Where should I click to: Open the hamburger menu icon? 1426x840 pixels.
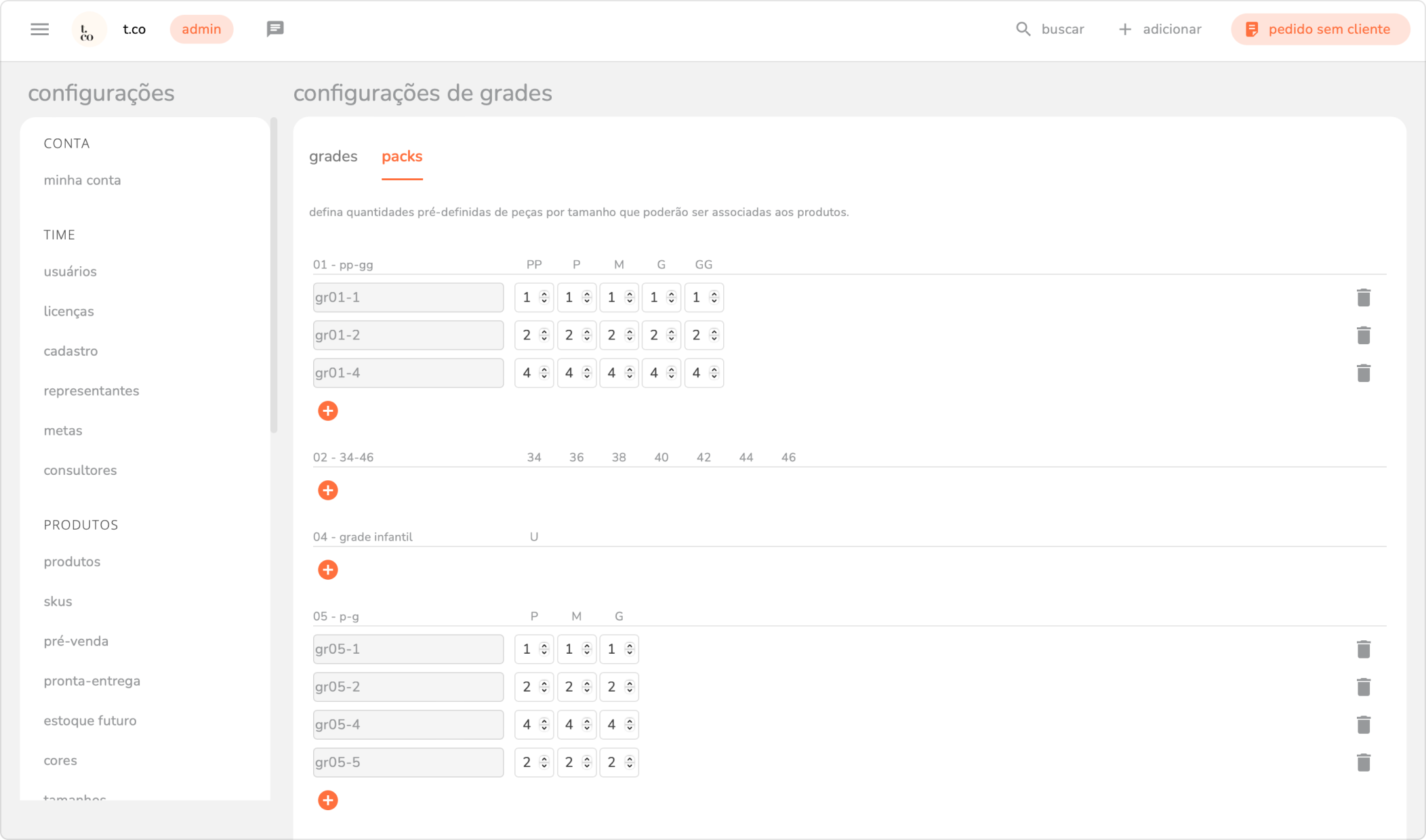point(39,29)
